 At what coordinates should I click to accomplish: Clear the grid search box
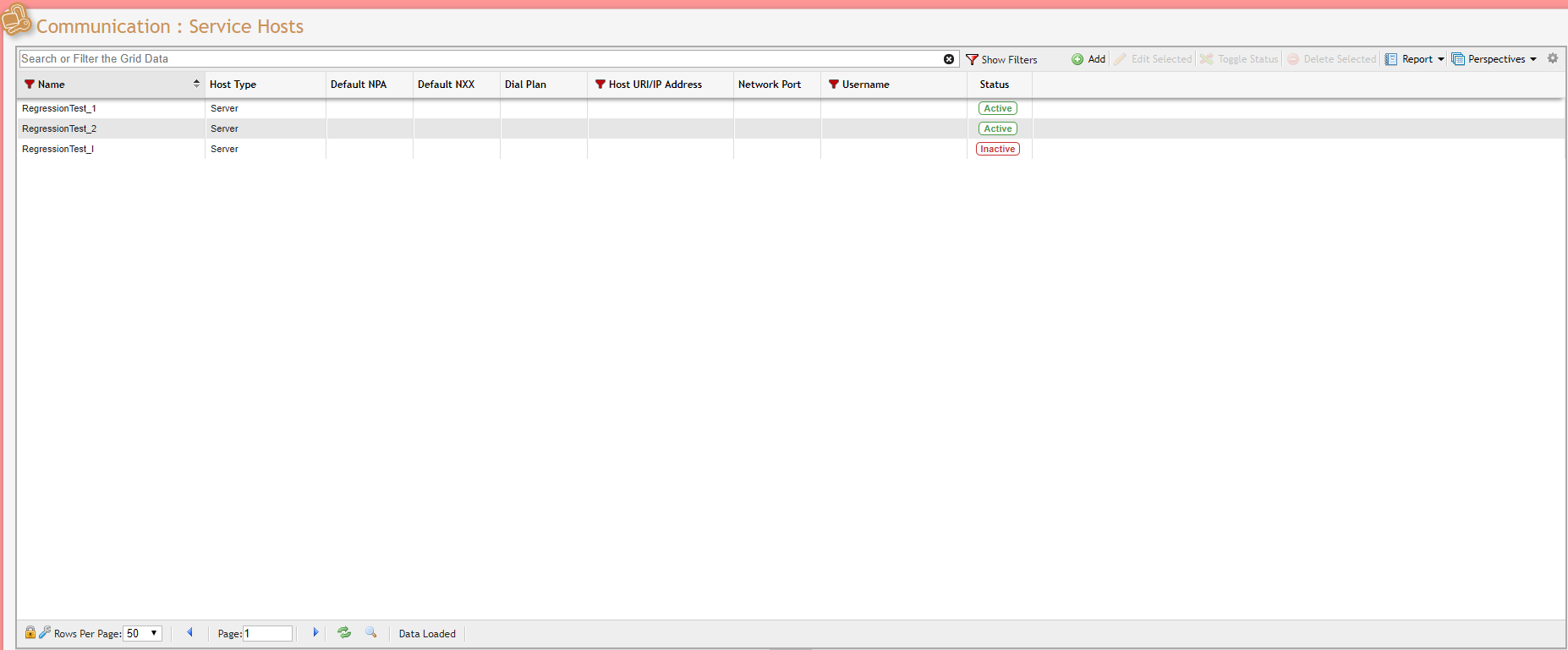coord(949,59)
